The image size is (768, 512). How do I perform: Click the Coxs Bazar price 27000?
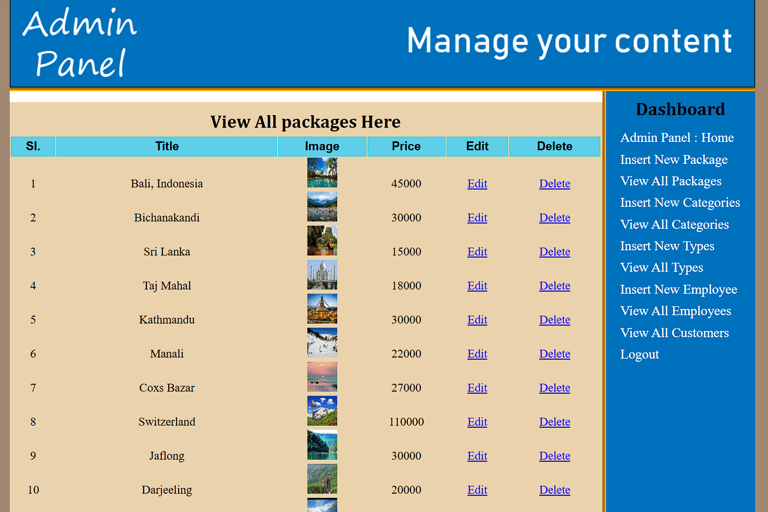coord(406,388)
